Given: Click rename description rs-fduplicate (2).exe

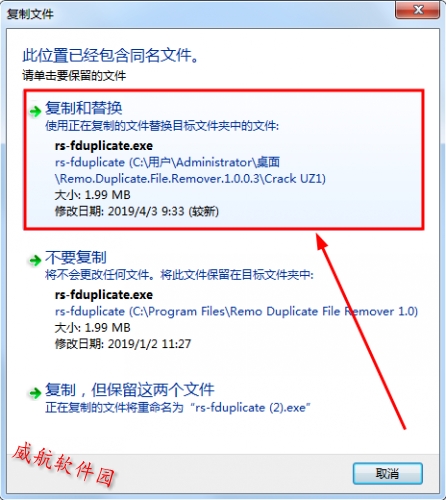Looking at the screenshot, I should [x=178, y=407].
